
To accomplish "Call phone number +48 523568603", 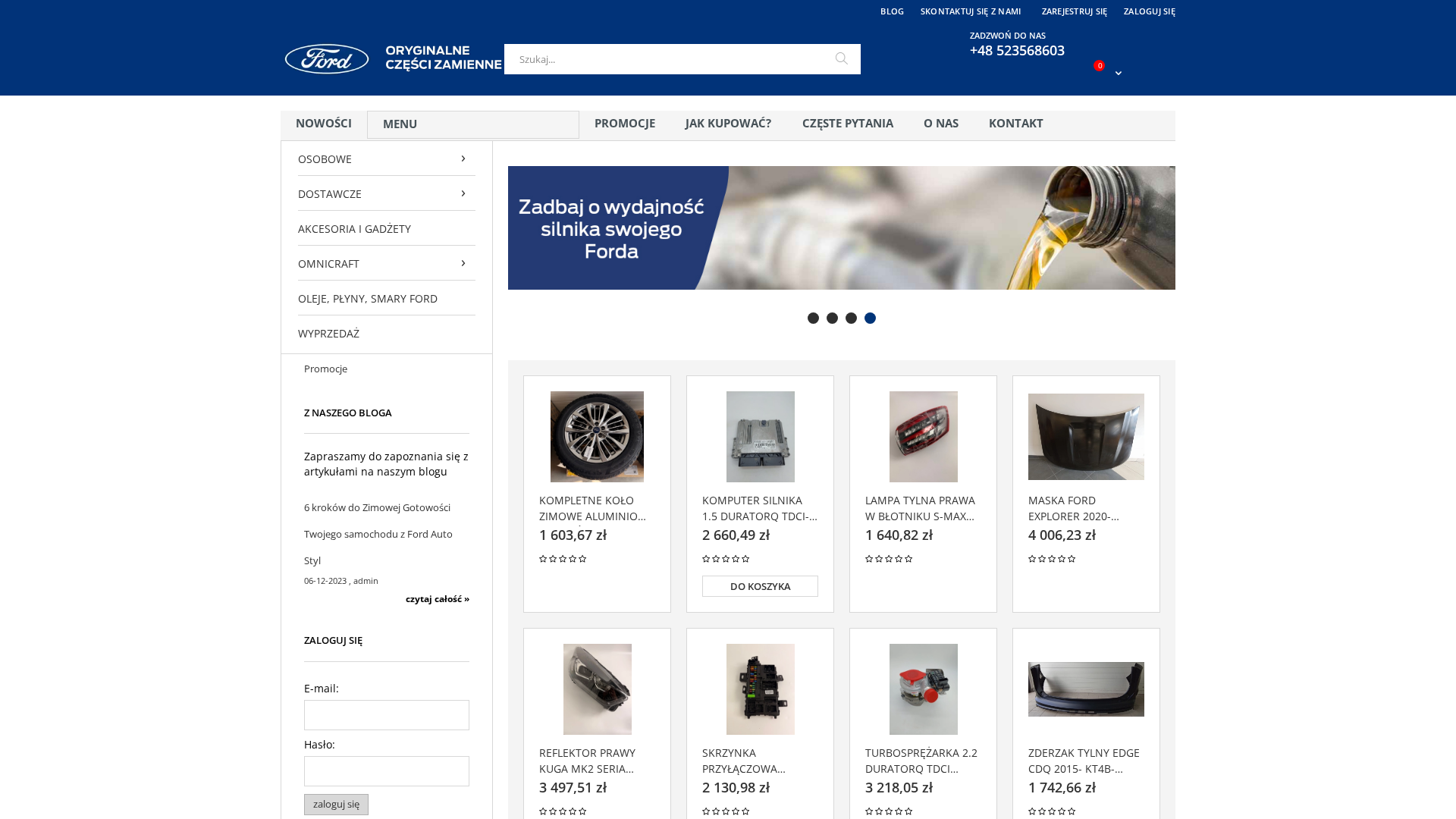I will point(1017,50).
